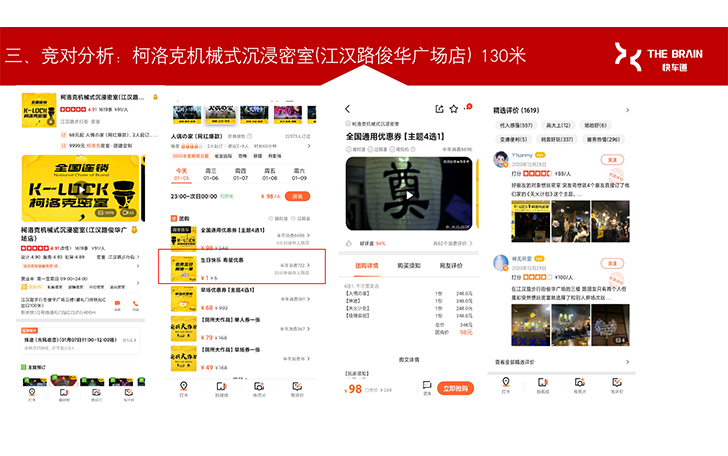728x456 pixels.
Task: Open the 全国通用优惠券 deal thumbnail in group-buy list
Action: click(184, 238)
